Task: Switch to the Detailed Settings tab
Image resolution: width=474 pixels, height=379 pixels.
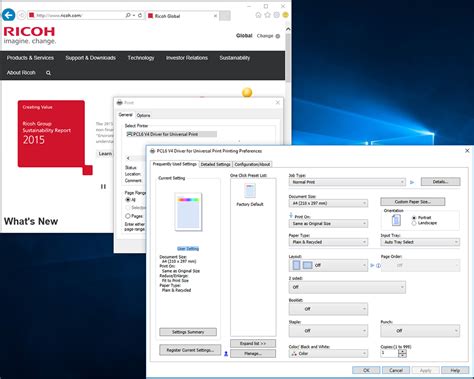Action: tap(216, 164)
